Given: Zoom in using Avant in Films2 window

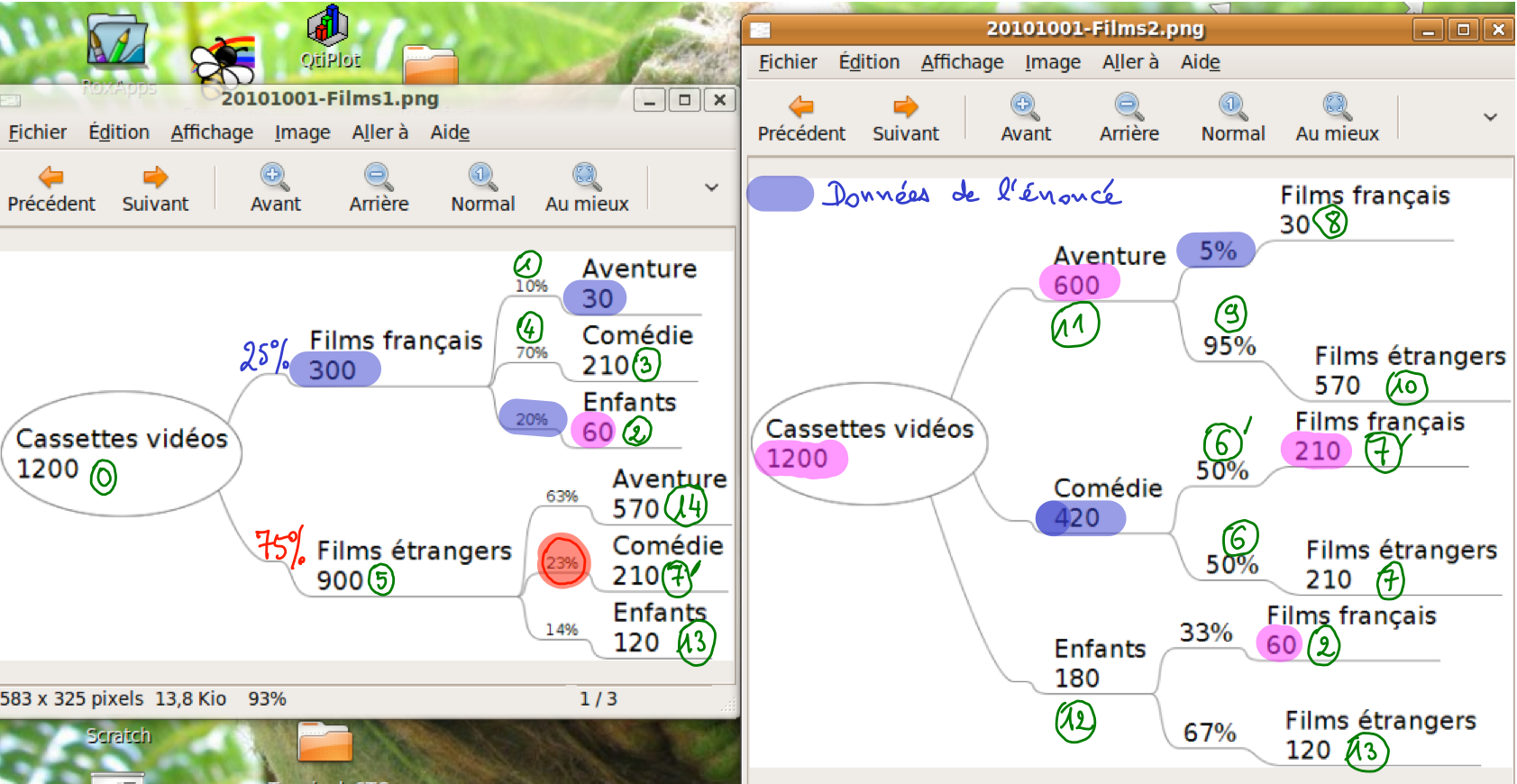Looking at the screenshot, I should point(1025,107).
